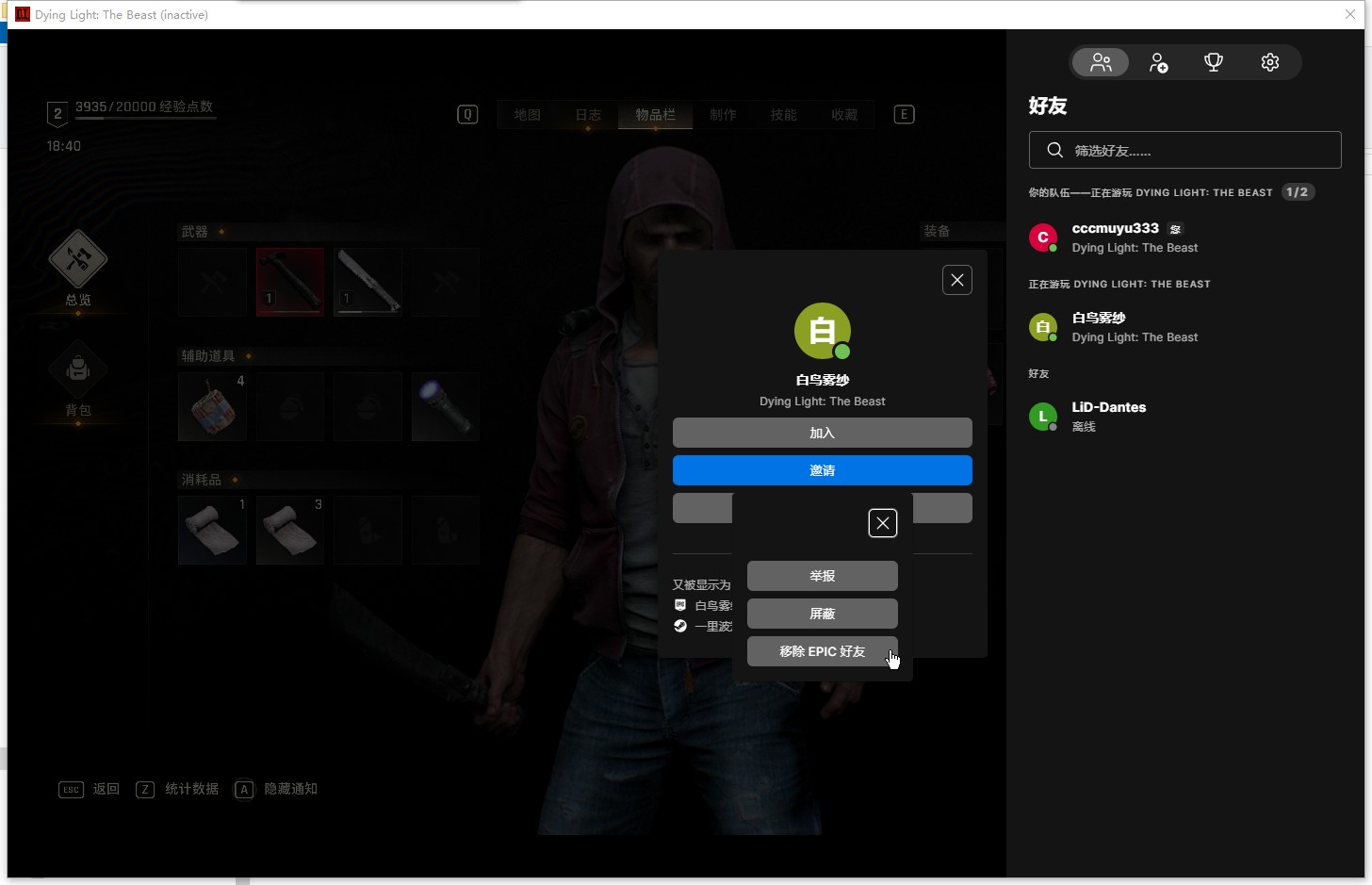Switch to the Map (地图) tab
The height and width of the screenshot is (885, 1372).
[x=528, y=115]
